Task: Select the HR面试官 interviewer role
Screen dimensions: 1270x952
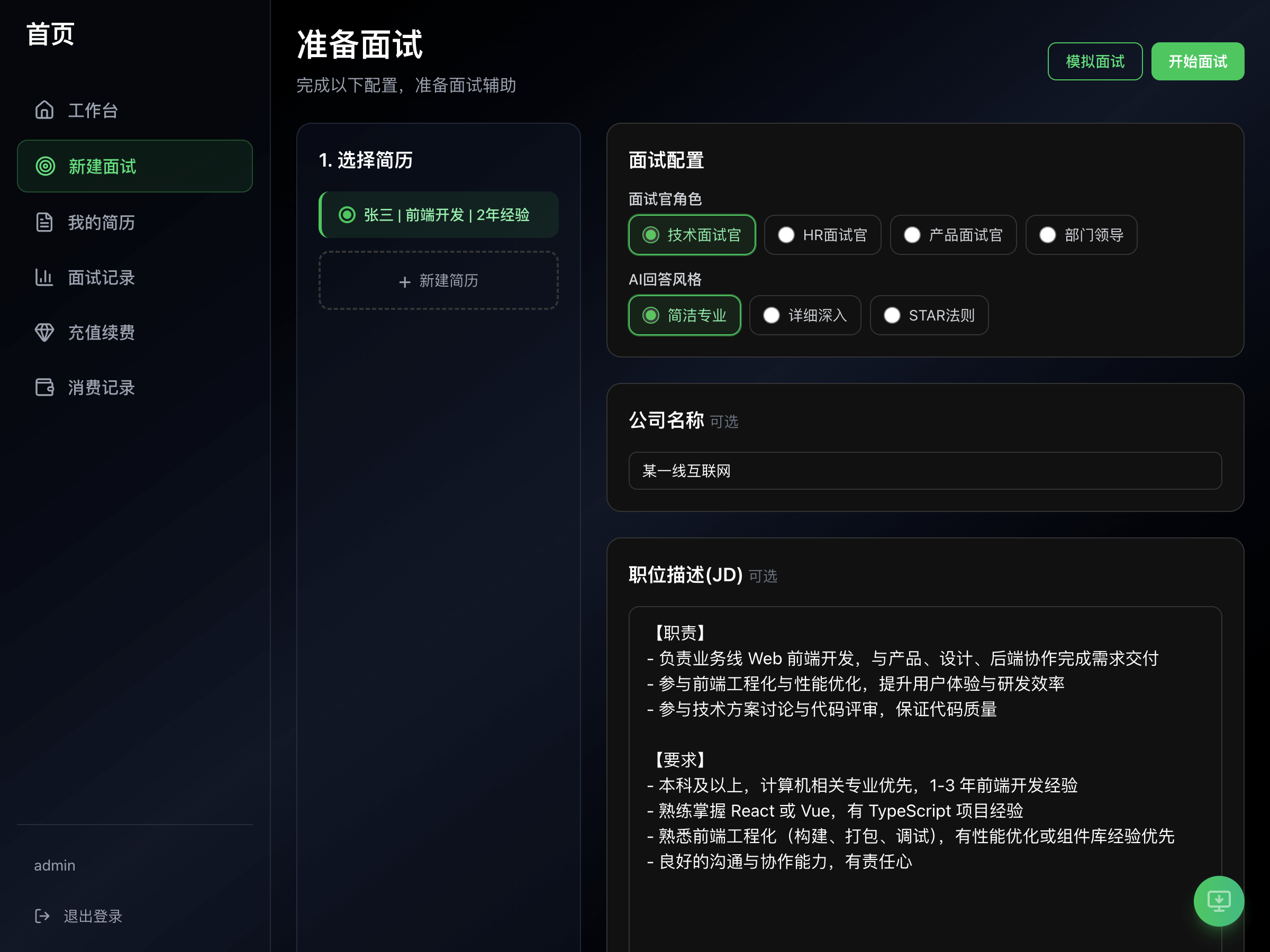Action: pyautogui.click(x=822, y=235)
